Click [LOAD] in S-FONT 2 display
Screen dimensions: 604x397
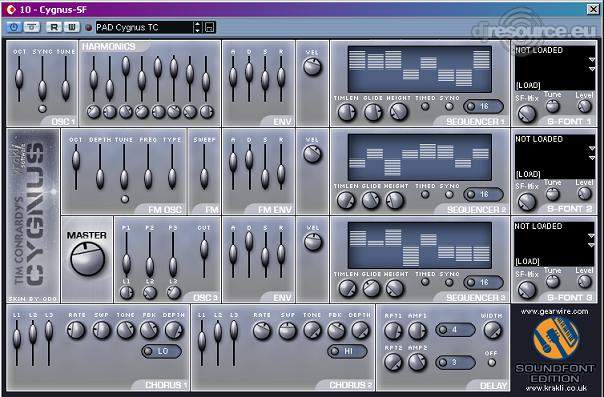tap(528, 174)
